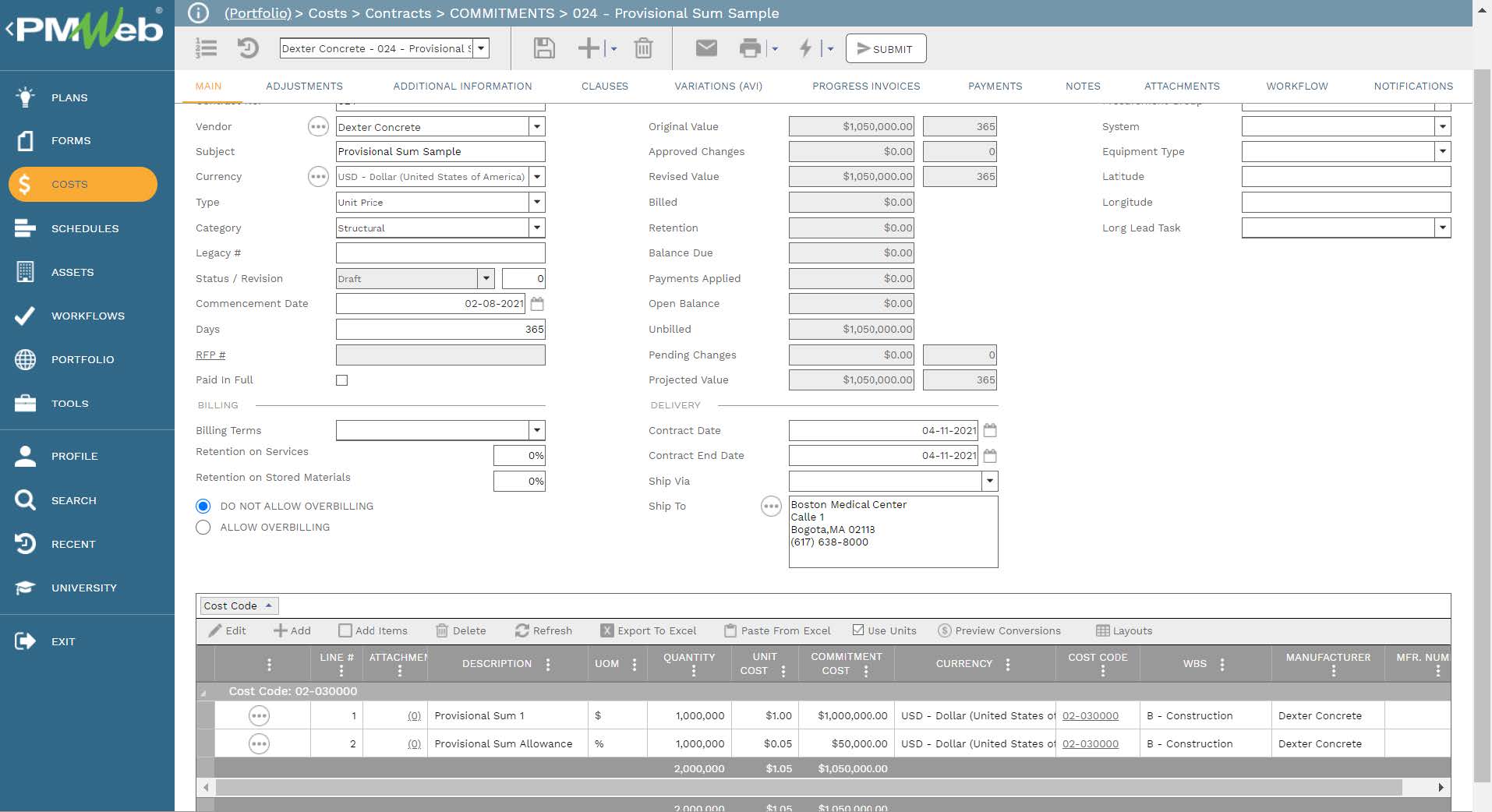Switch to Adjustments tab
The image size is (1492, 812).
point(304,86)
